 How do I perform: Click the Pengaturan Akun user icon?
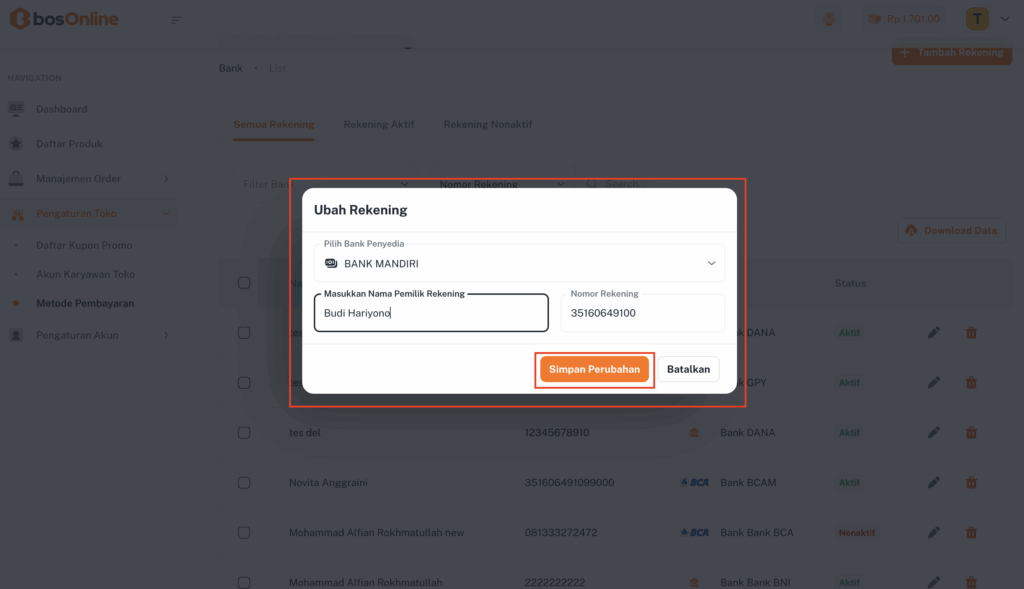tap(16, 336)
